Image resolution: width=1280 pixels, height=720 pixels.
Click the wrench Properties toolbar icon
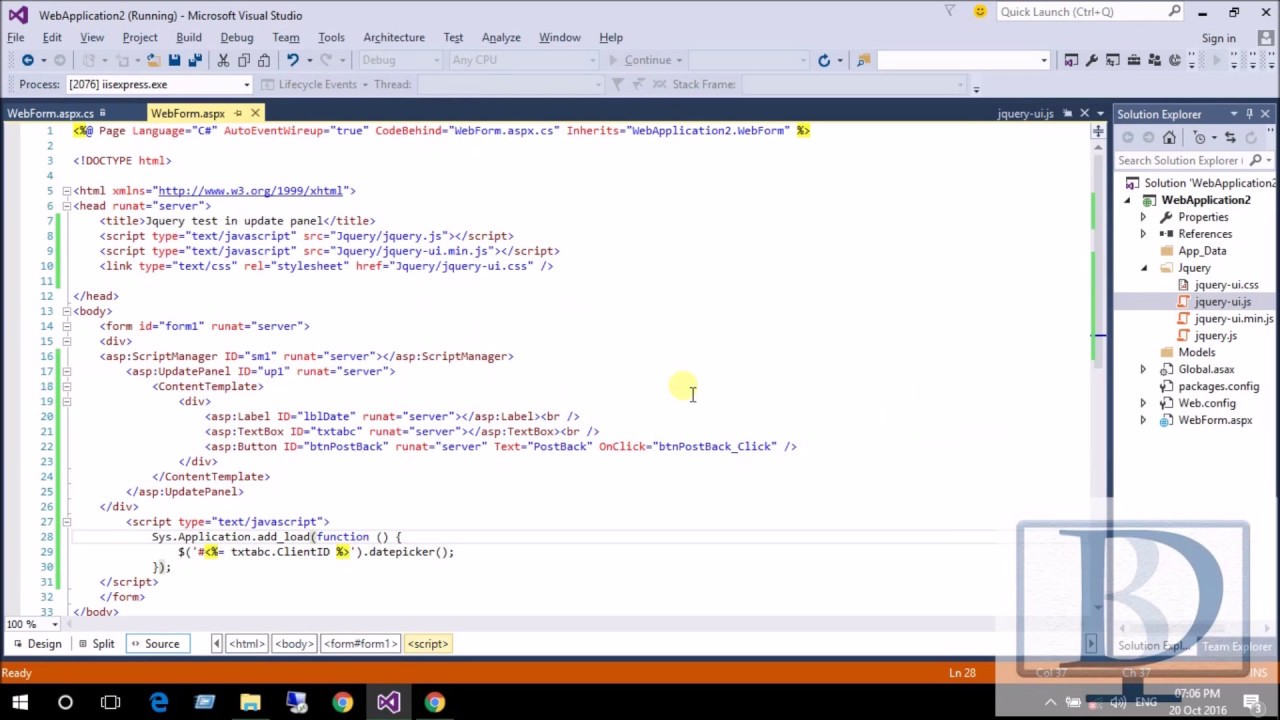(1092, 60)
